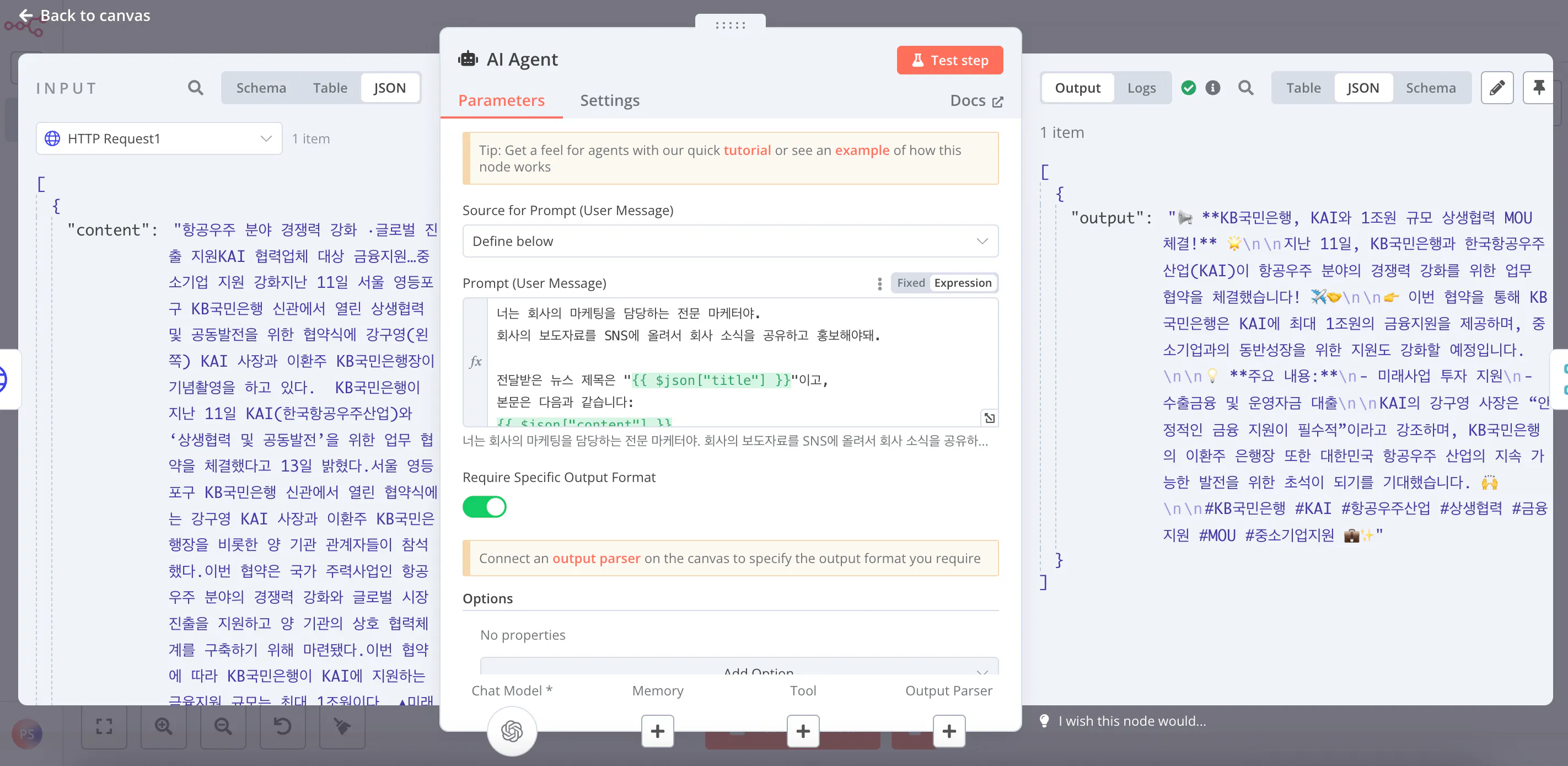Click the Test step button
Image resolution: width=1568 pixels, height=766 pixels.
click(949, 60)
